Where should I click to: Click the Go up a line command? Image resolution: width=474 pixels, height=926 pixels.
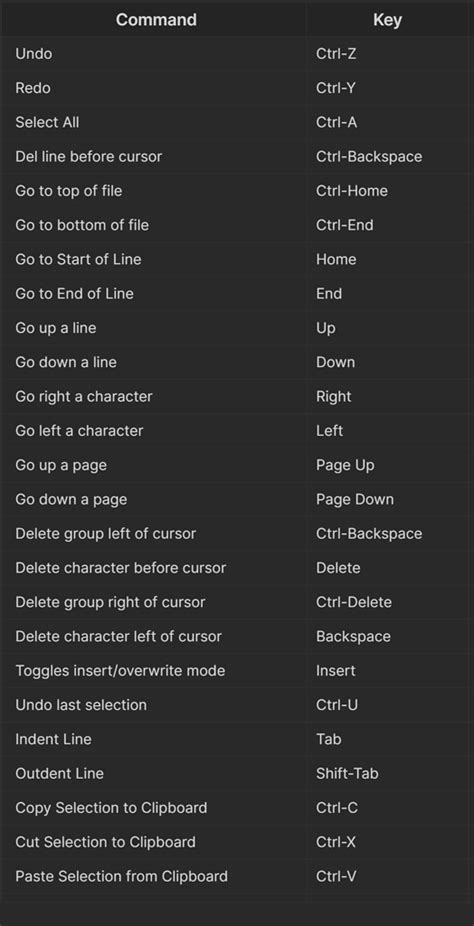55,328
